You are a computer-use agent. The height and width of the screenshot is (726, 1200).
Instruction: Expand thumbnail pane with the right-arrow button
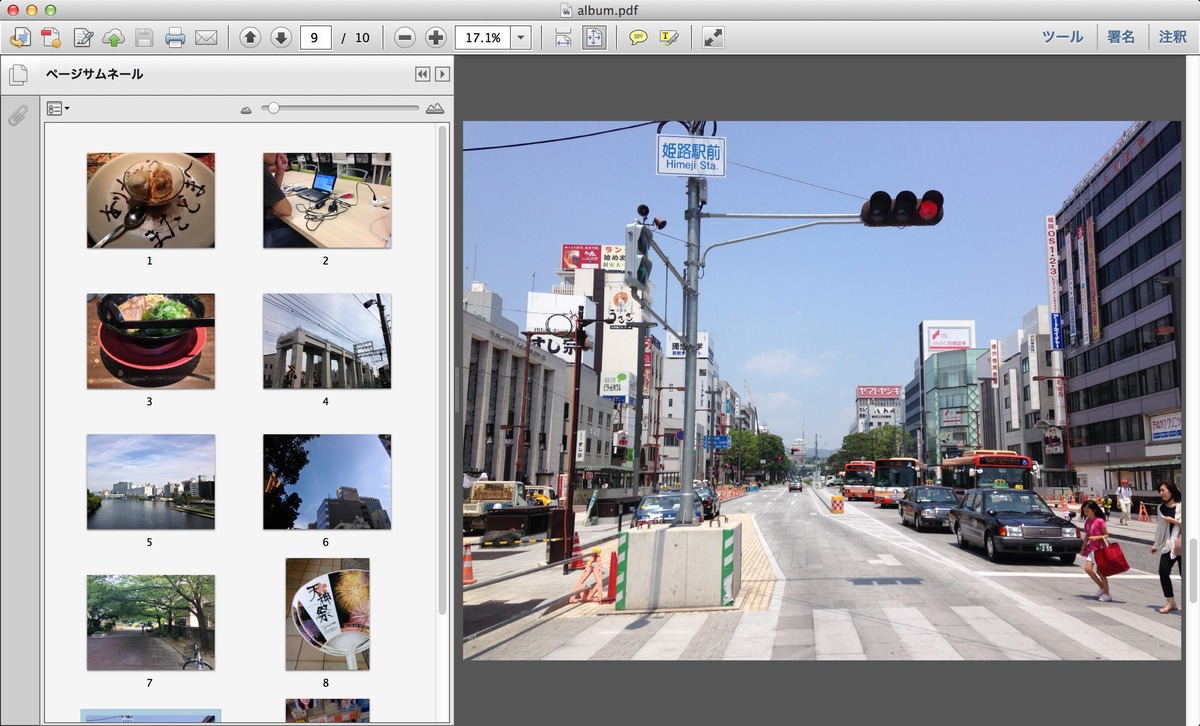(x=442, y=74)
